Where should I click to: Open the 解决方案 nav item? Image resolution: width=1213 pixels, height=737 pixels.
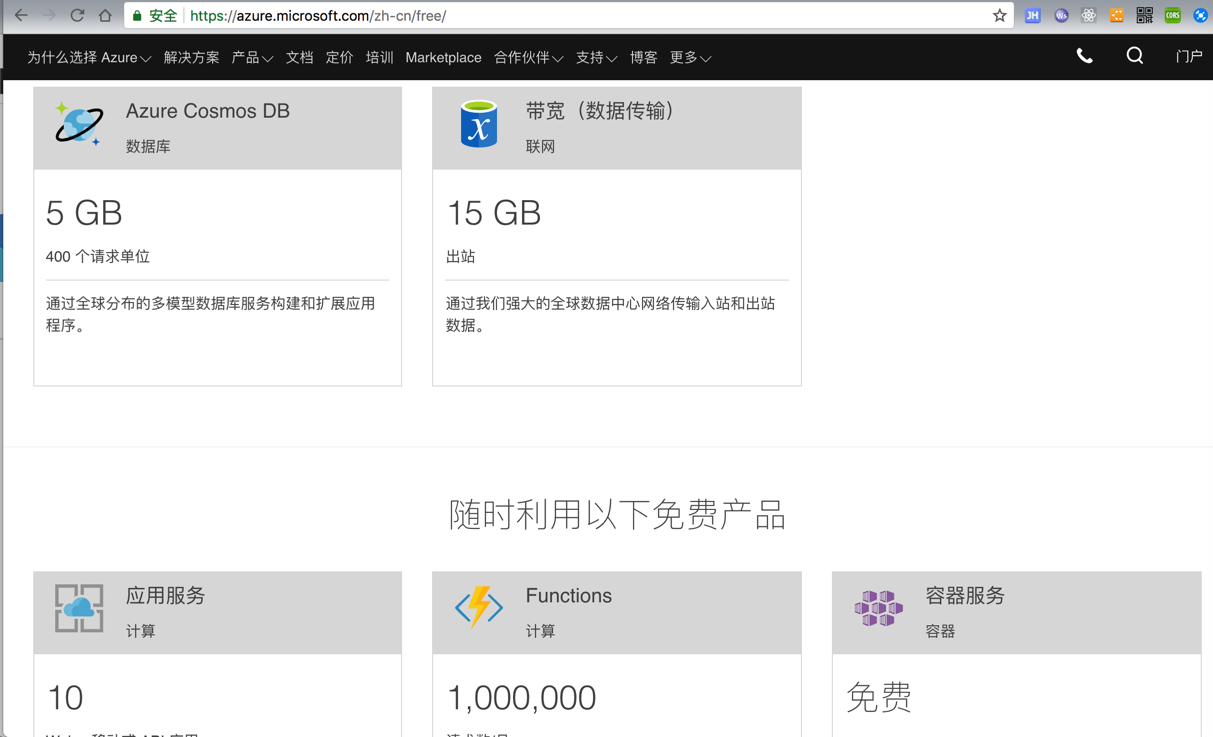click(x=191, y=58)
